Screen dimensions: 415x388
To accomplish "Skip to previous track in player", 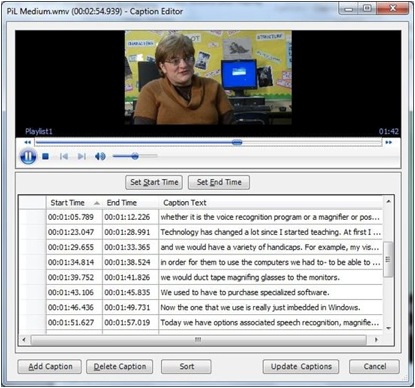I will pyautogui.click(x=64, y=156).
